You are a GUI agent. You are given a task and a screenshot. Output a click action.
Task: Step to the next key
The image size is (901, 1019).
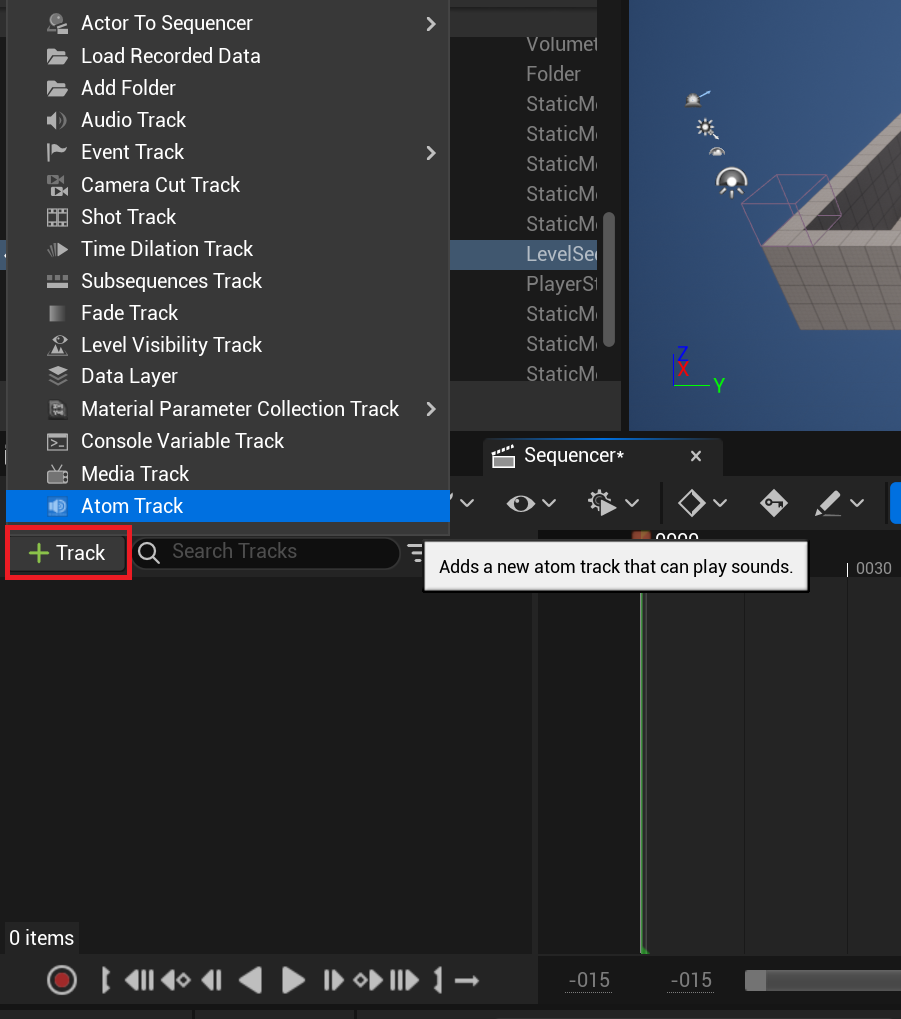click(367, 981)
